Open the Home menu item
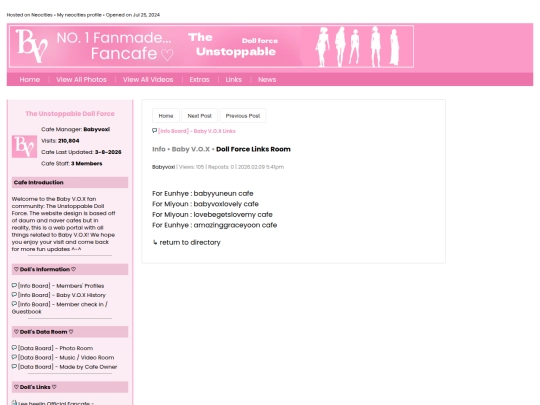Image resolution: width=540 pixels, height=405 pixels. pyautogui.click(x=30, y=80)
